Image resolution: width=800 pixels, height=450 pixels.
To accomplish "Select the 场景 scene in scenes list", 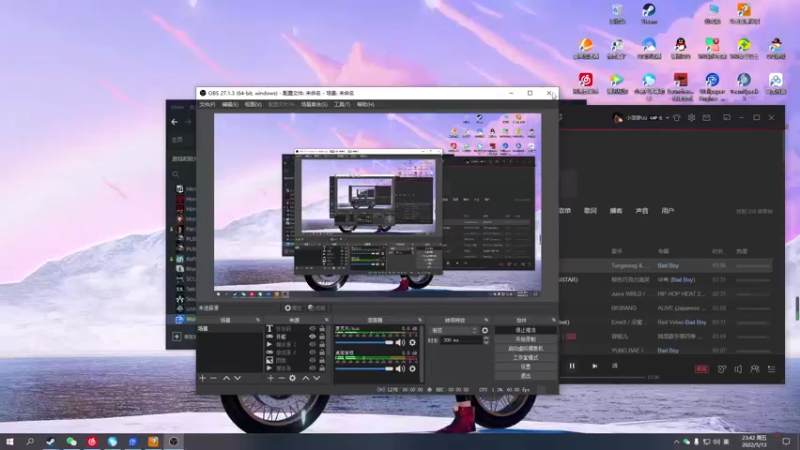I will 230,329.
